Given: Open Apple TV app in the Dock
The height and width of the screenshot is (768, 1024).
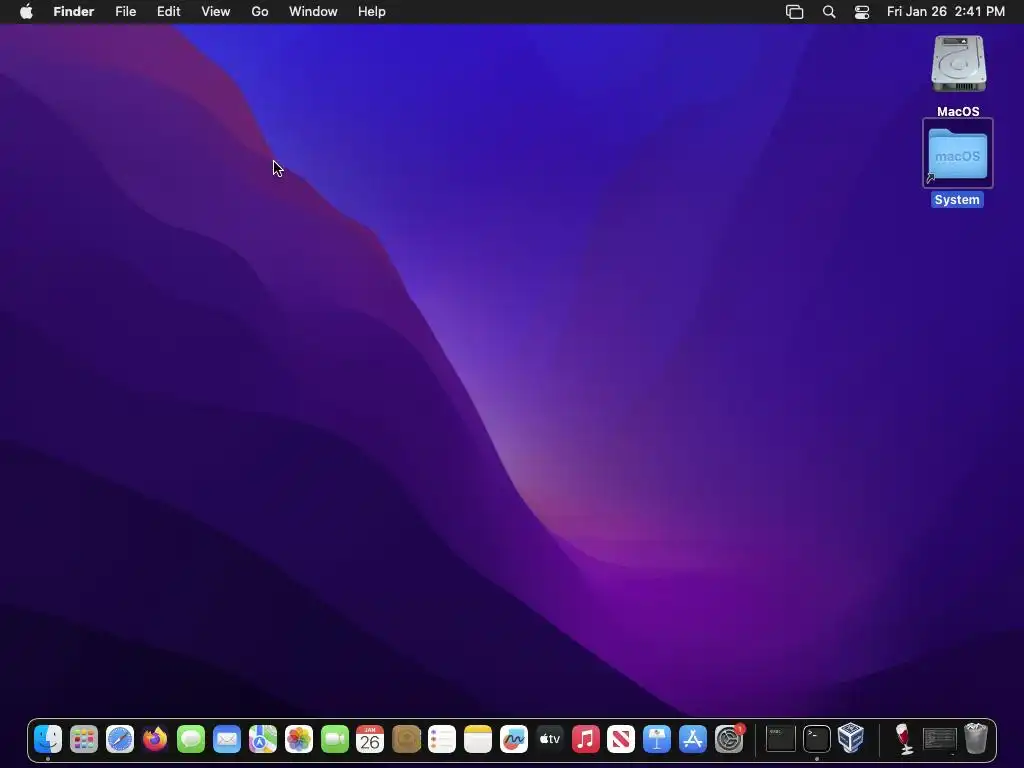Looking at the screenshot, I should [x=549, y=739].
